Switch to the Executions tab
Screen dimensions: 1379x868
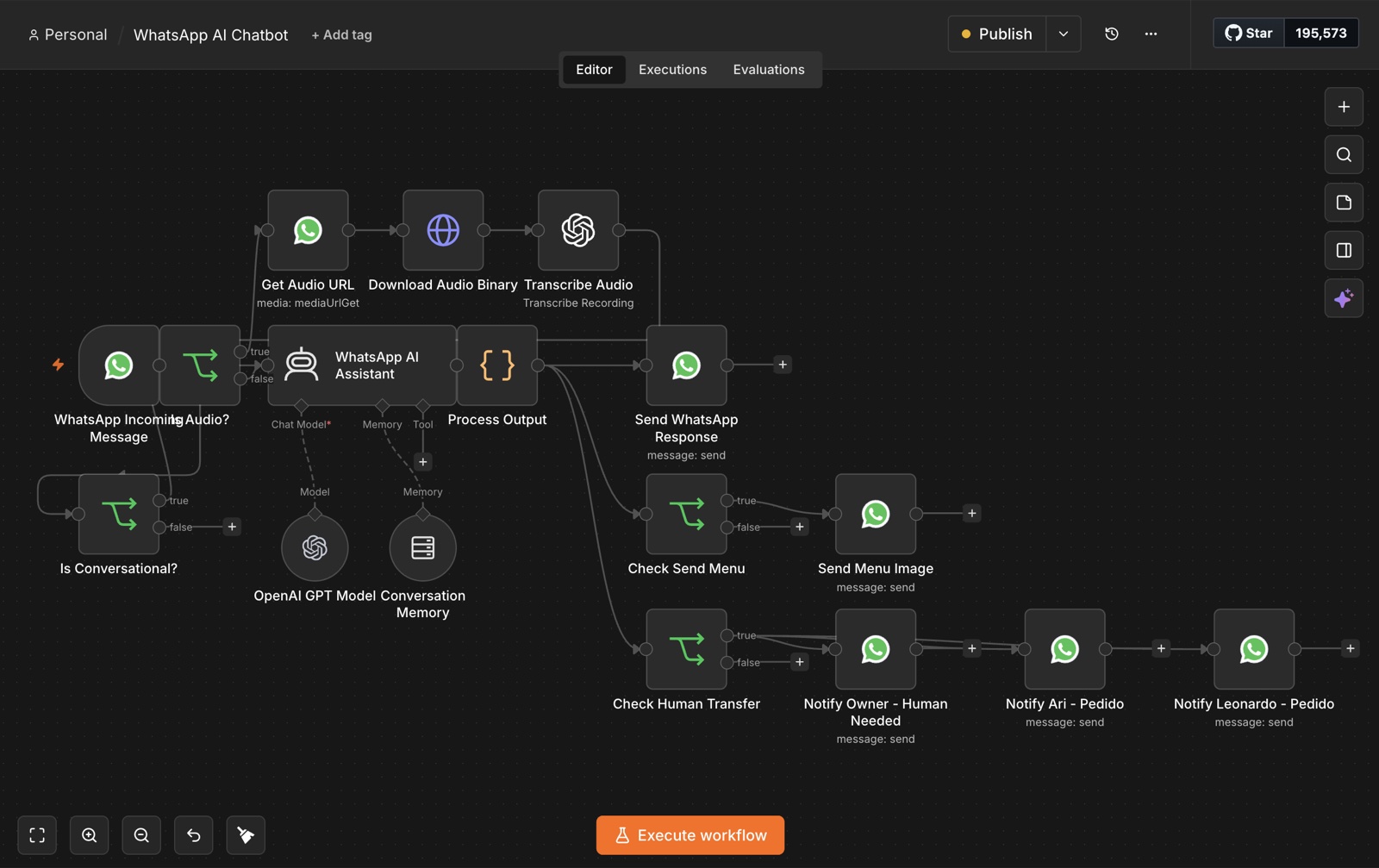tap(672, 70)
